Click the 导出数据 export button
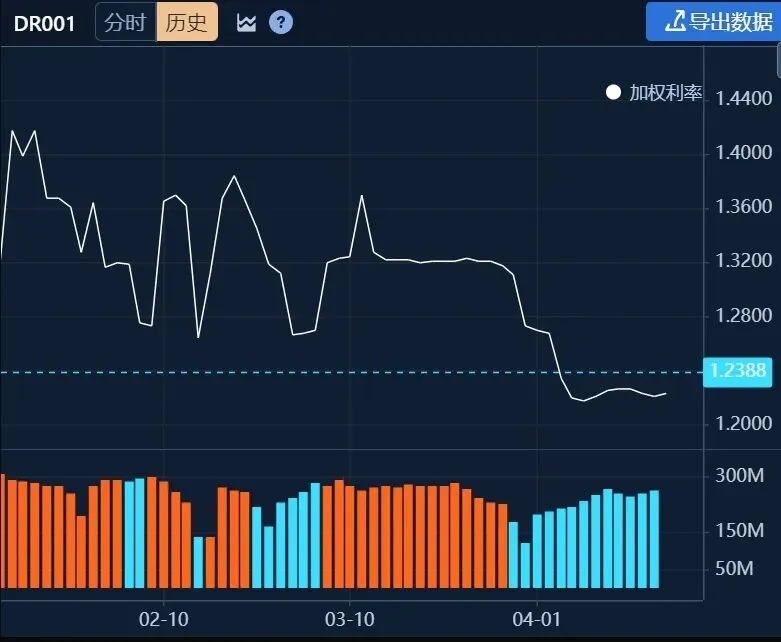Image resolution: width=781 pixels, height=642 pixels. click(714, 21)
